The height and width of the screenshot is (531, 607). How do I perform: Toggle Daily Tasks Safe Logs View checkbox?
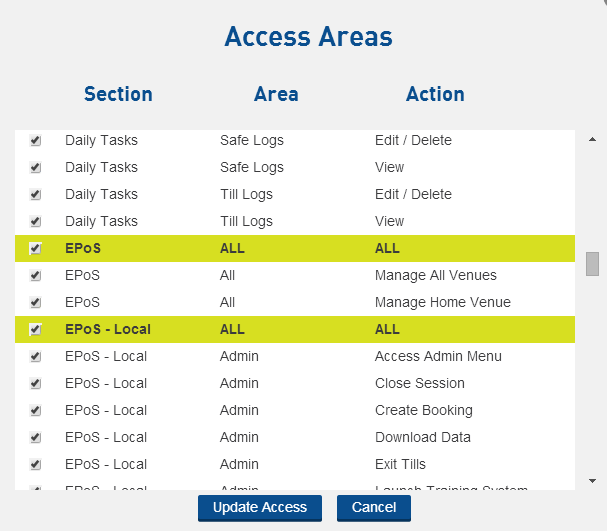click(x=36, y=168)
